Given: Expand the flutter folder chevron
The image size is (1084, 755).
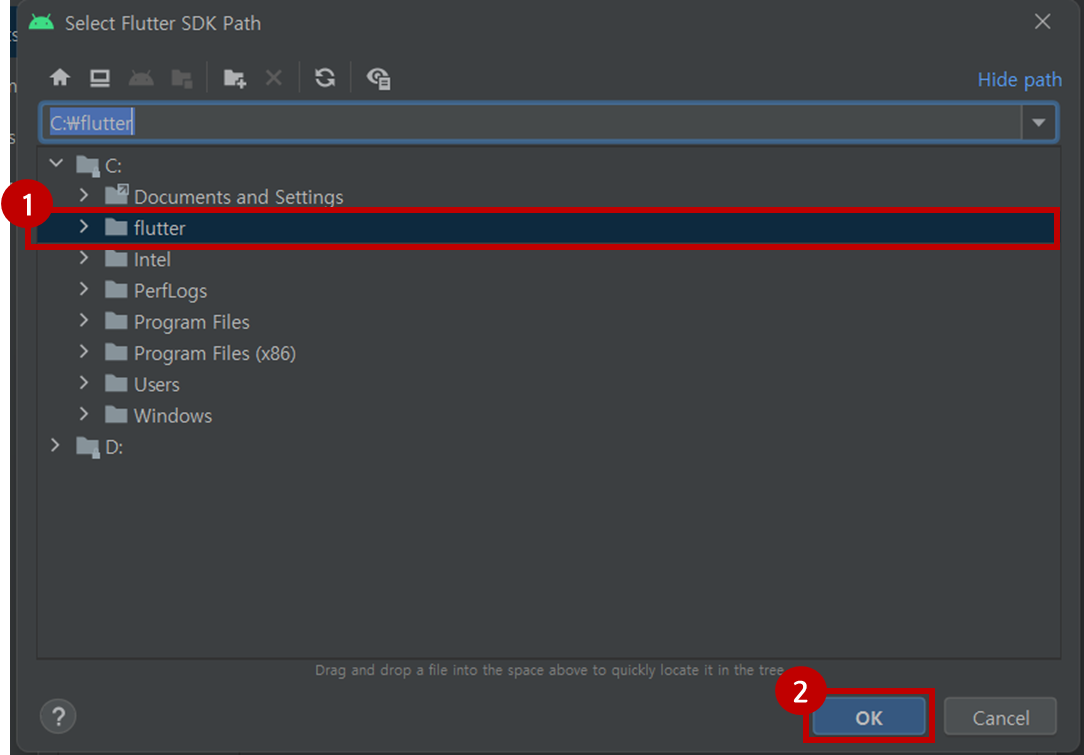Looking at the screenshot, I should 84,227.
